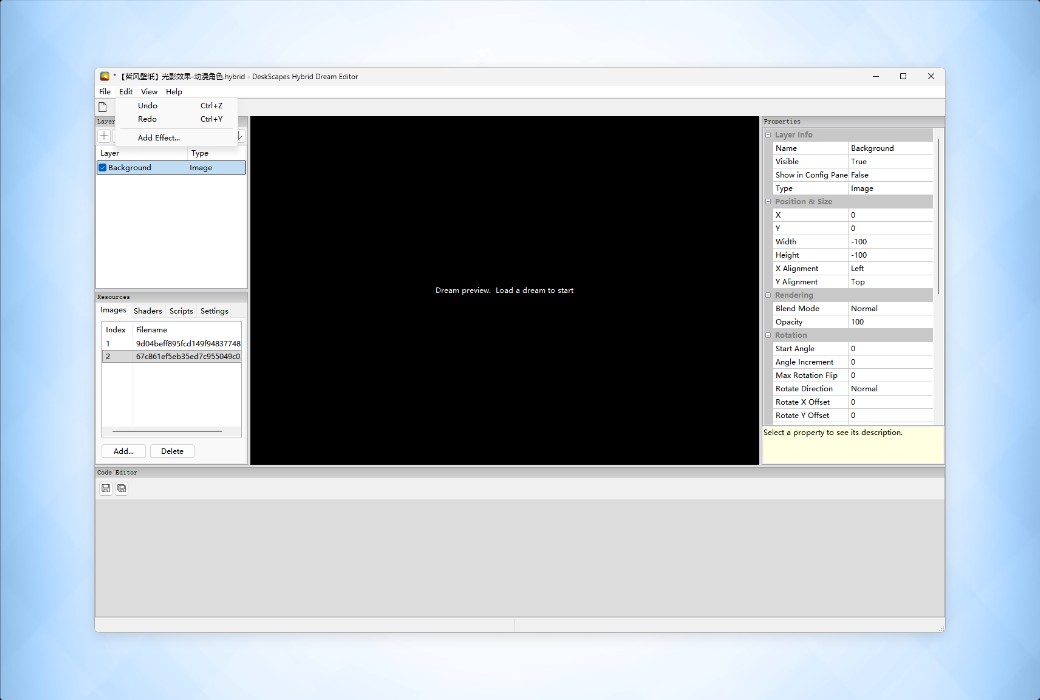Close the open Edit menu
The height and width of the screenshot is (700, 1040).
pyautogui.click(x=126, y=92)
